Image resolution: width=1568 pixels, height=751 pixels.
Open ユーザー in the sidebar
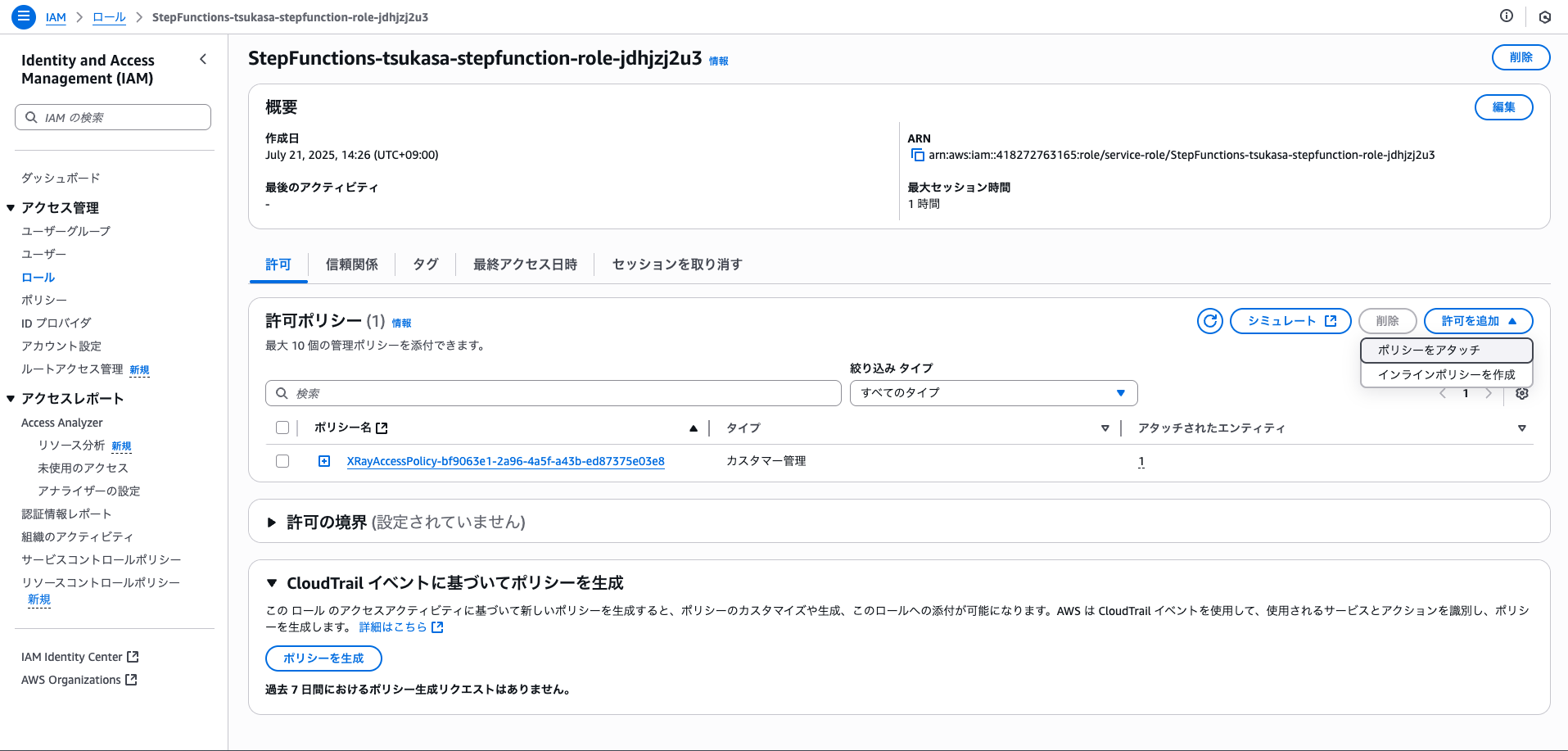point(43,254)
